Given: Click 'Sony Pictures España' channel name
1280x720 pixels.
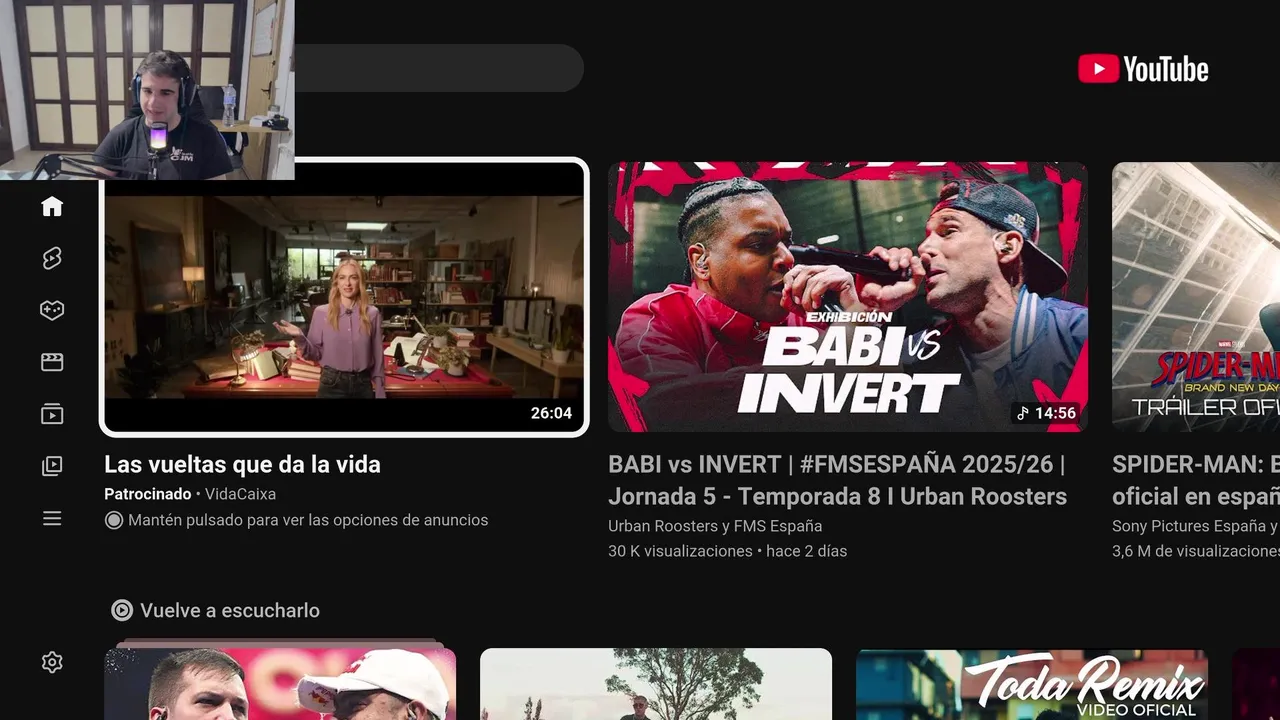Looking at the screenshot, I should click(1196, 526).
